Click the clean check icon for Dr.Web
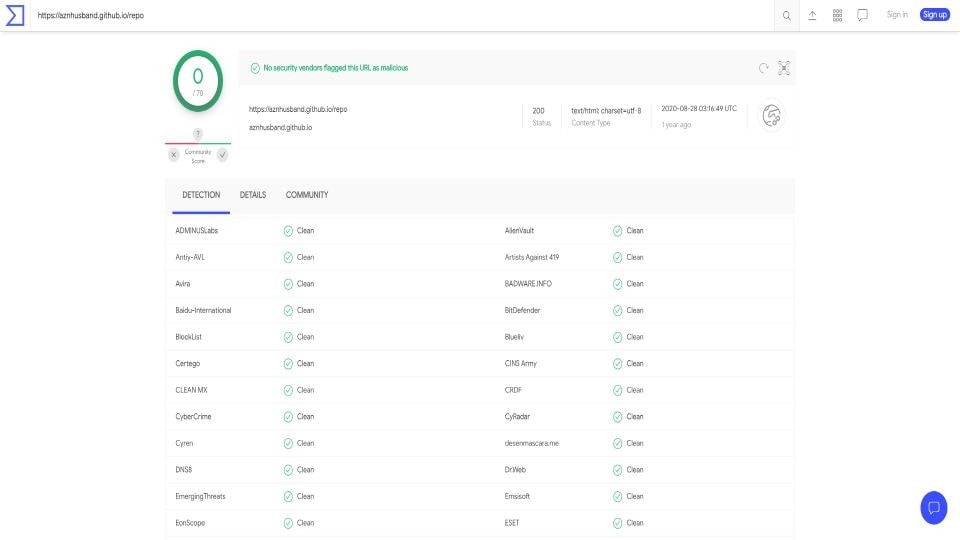960x540 pixels. click(617, 470)
